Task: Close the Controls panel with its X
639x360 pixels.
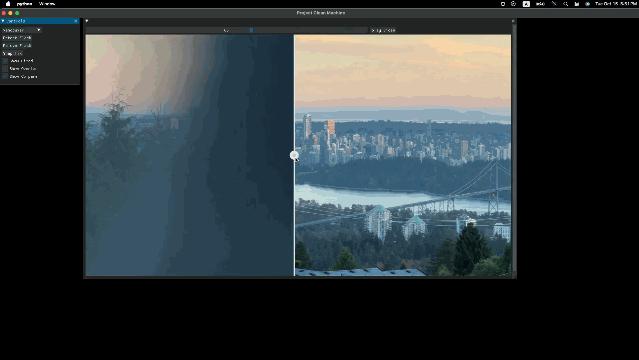Action: (76, 21)
